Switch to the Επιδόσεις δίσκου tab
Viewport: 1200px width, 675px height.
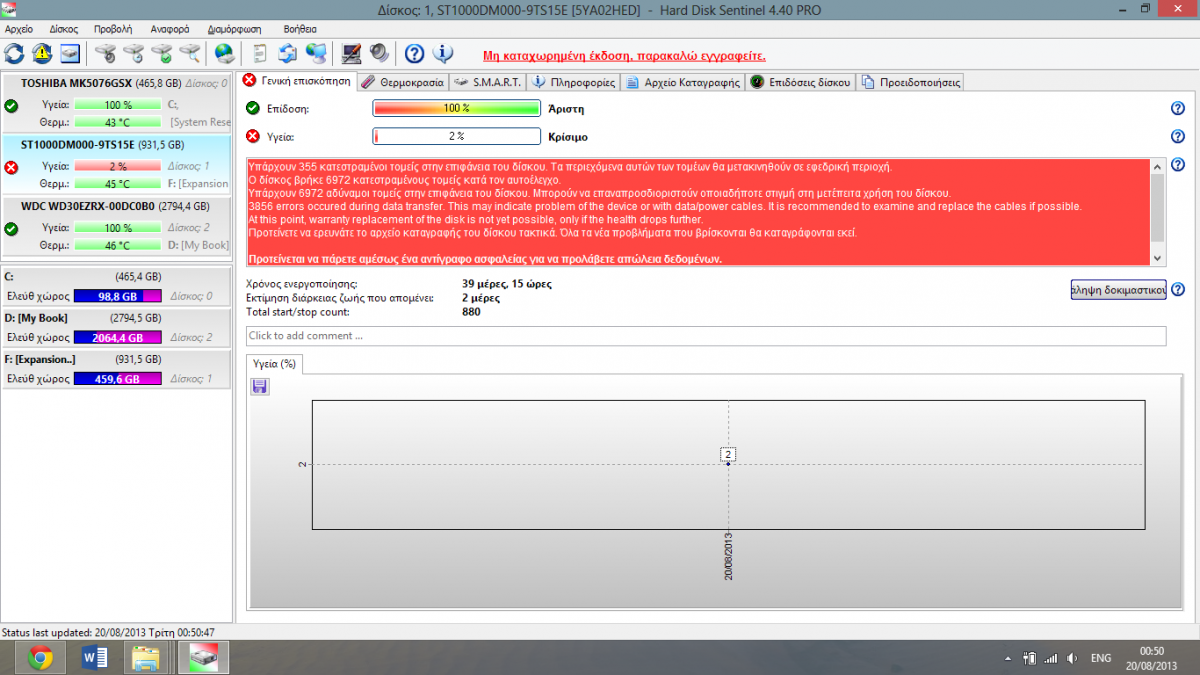pyautogui.click(x=801, y=82)
